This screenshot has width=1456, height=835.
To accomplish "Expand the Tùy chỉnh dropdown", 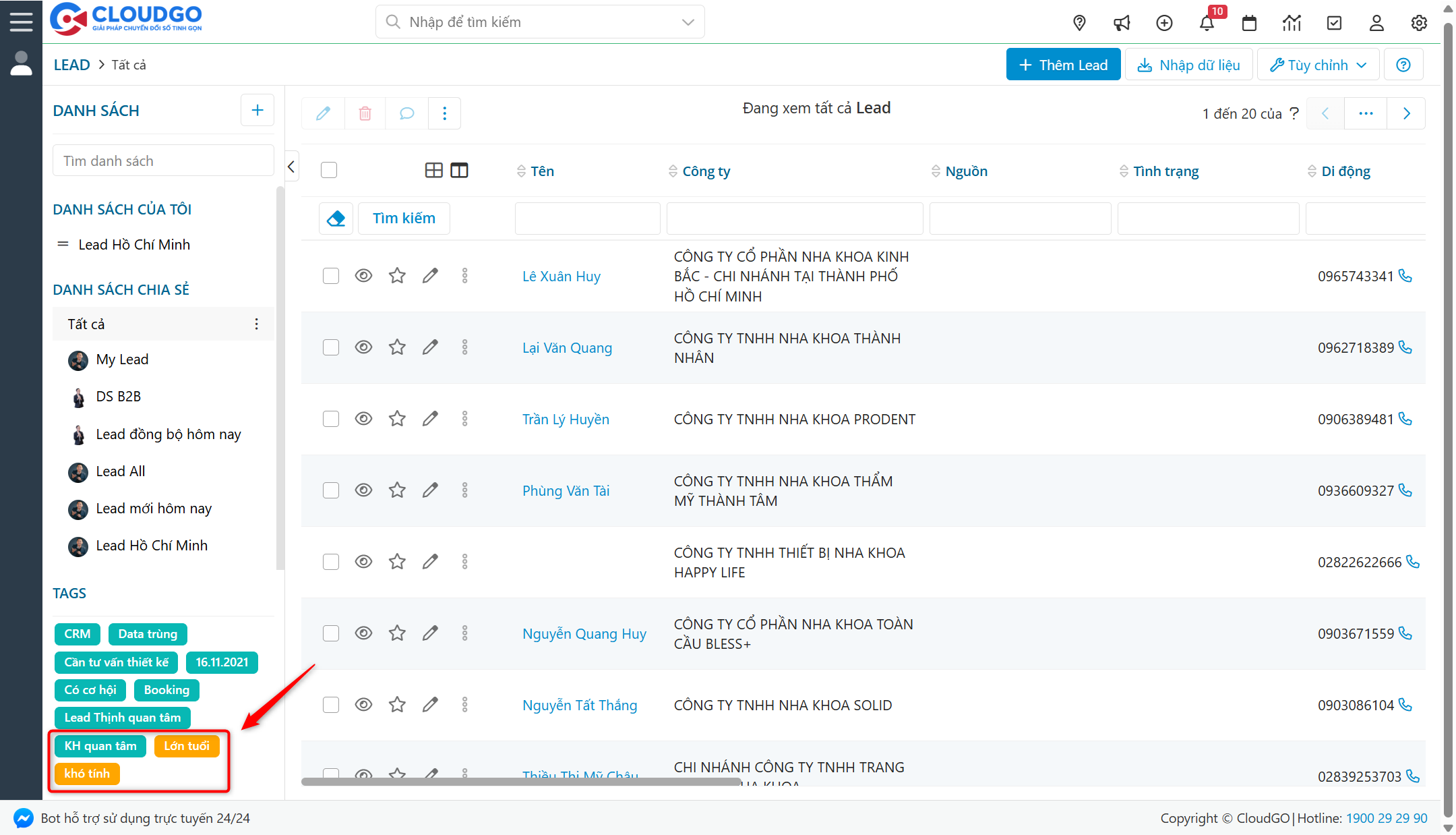I will point(1318,65).
